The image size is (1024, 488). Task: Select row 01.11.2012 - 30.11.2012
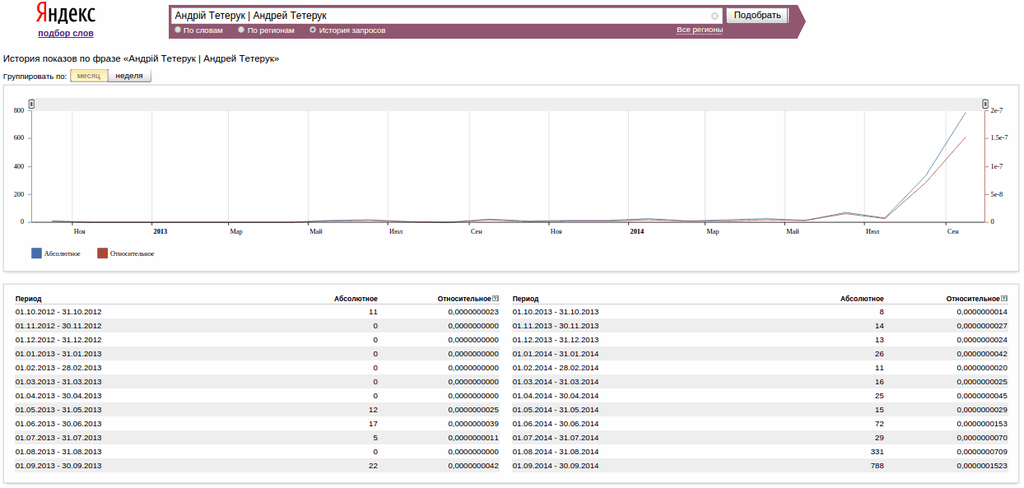257,326
